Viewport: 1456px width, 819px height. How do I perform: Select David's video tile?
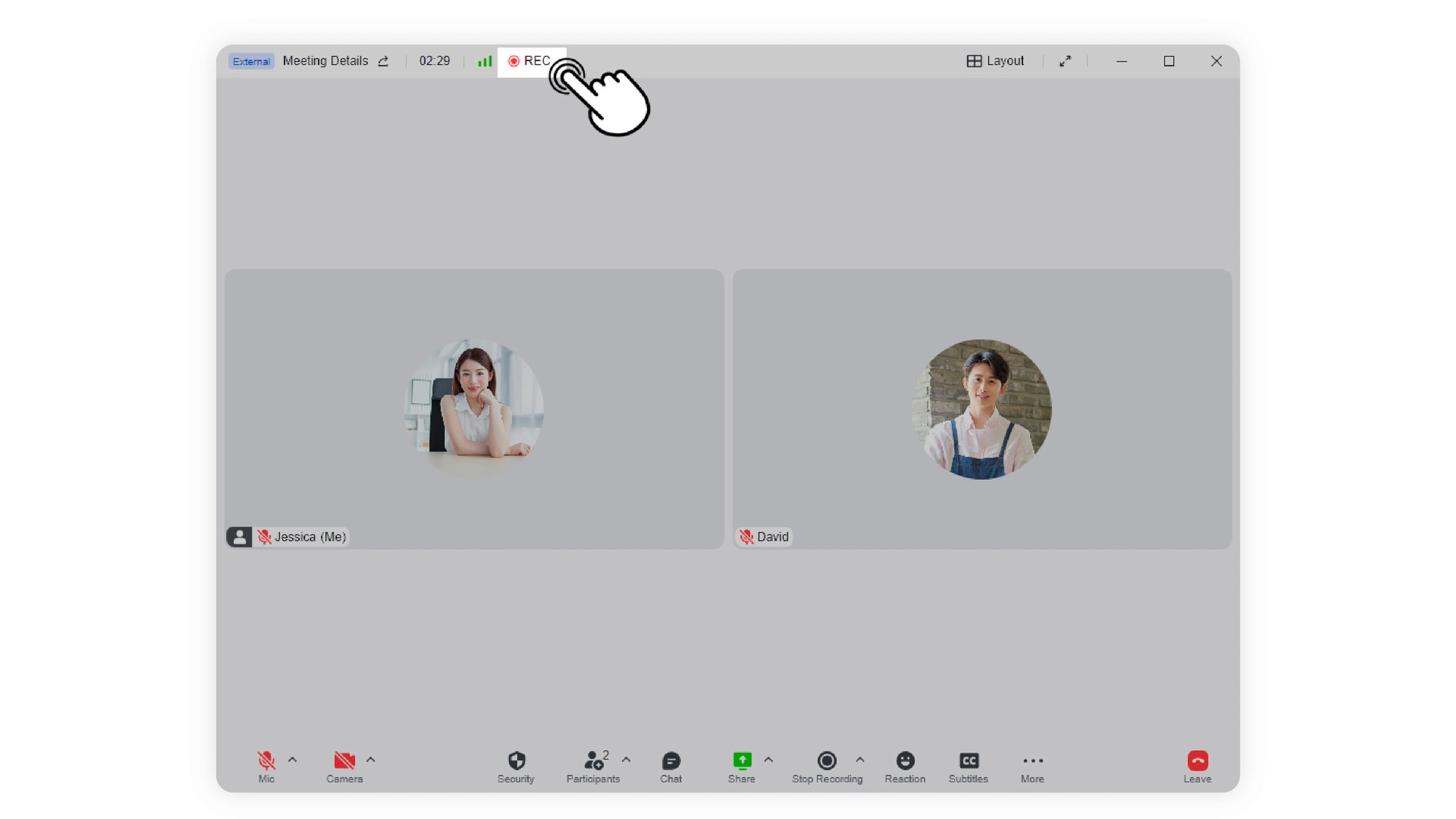coord(982,408)
